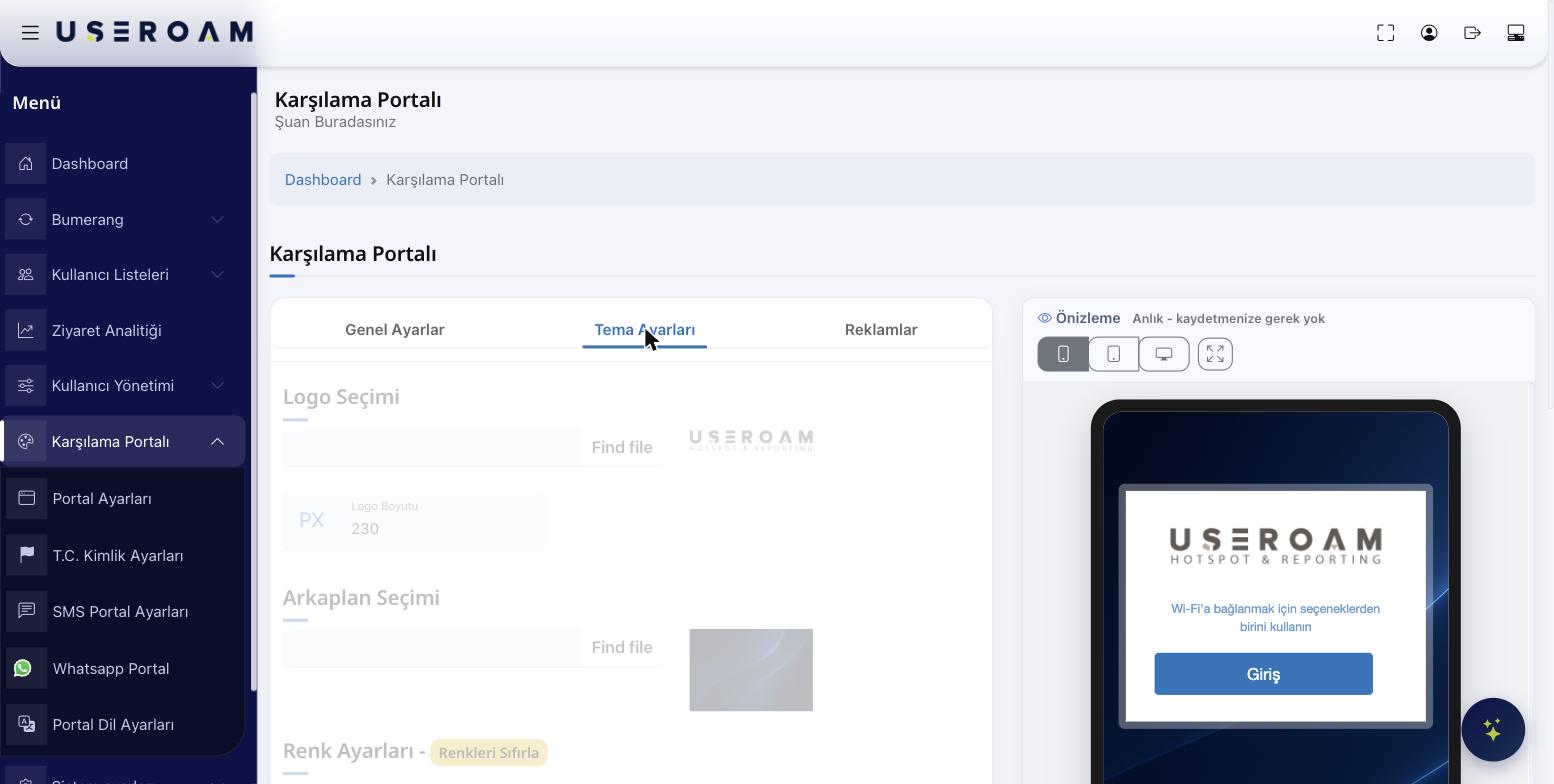Click the Logo Seçimi file input
The height and width of the screenshot is (784, 1554).
[x=473, y=447]
